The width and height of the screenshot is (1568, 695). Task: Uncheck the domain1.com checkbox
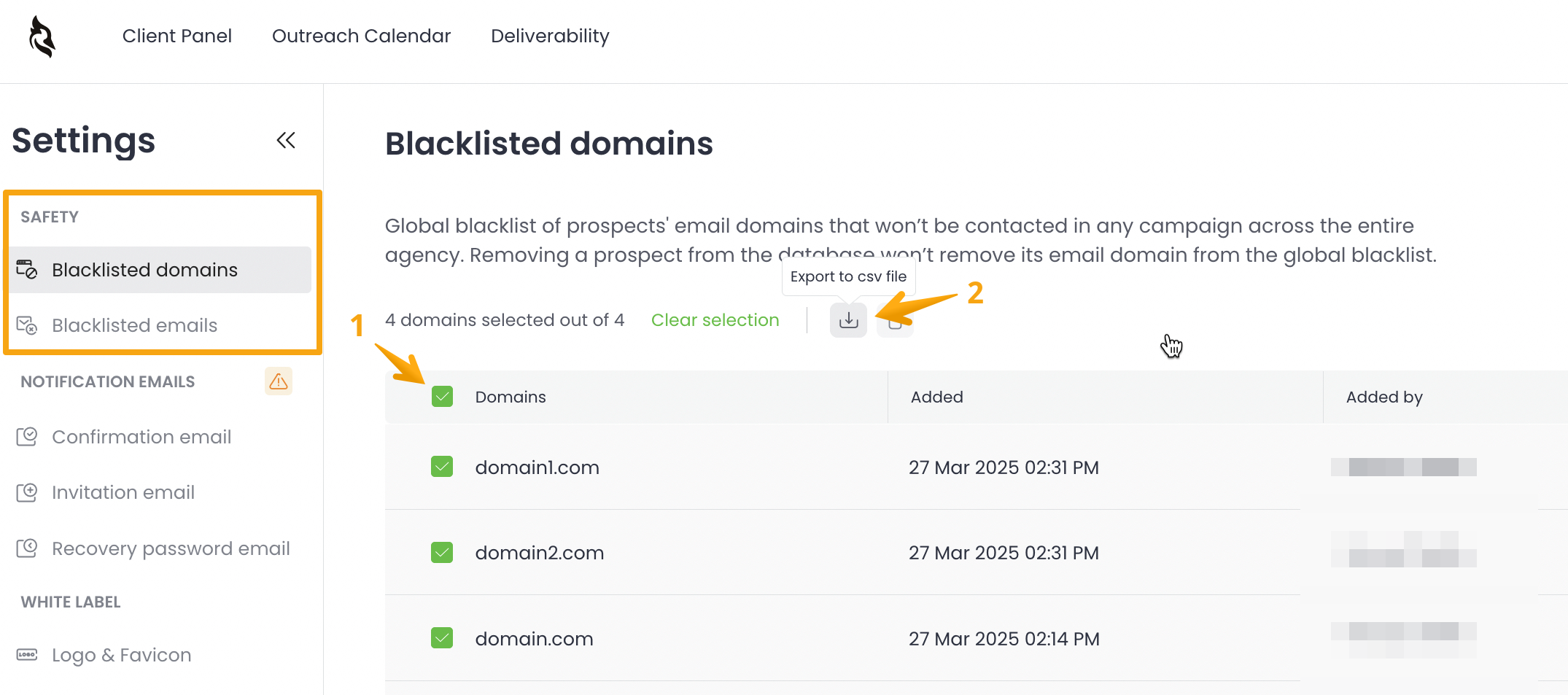[x=442, y=467]
